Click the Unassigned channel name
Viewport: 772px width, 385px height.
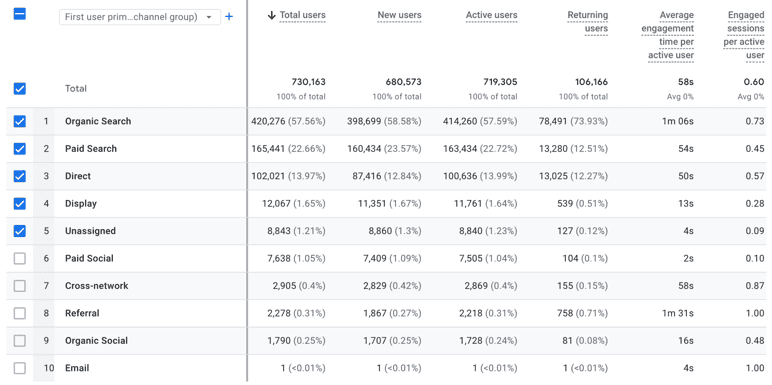[91, 231]
